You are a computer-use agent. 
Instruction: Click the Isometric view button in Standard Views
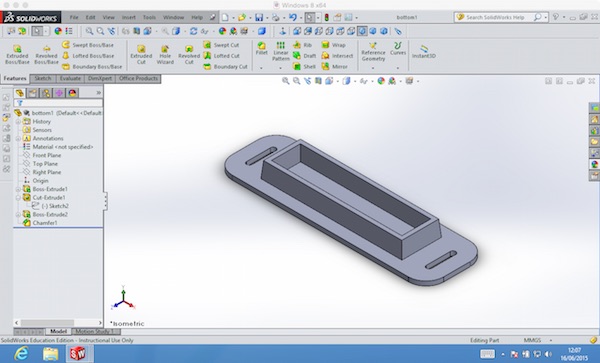point(362,31)
